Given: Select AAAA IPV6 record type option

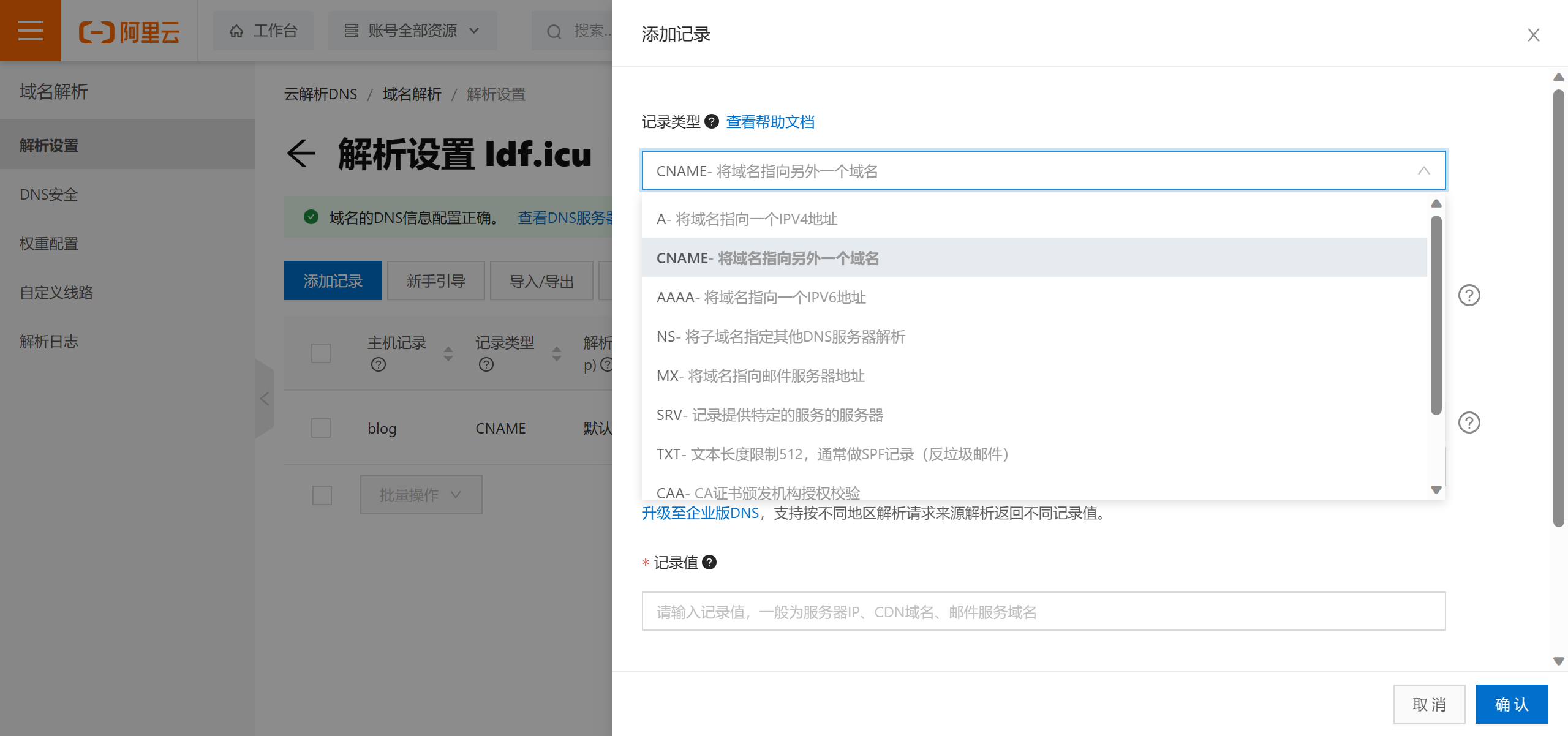Looking at the screenshot, I should pyautogui.click(x=1035, y=297).
